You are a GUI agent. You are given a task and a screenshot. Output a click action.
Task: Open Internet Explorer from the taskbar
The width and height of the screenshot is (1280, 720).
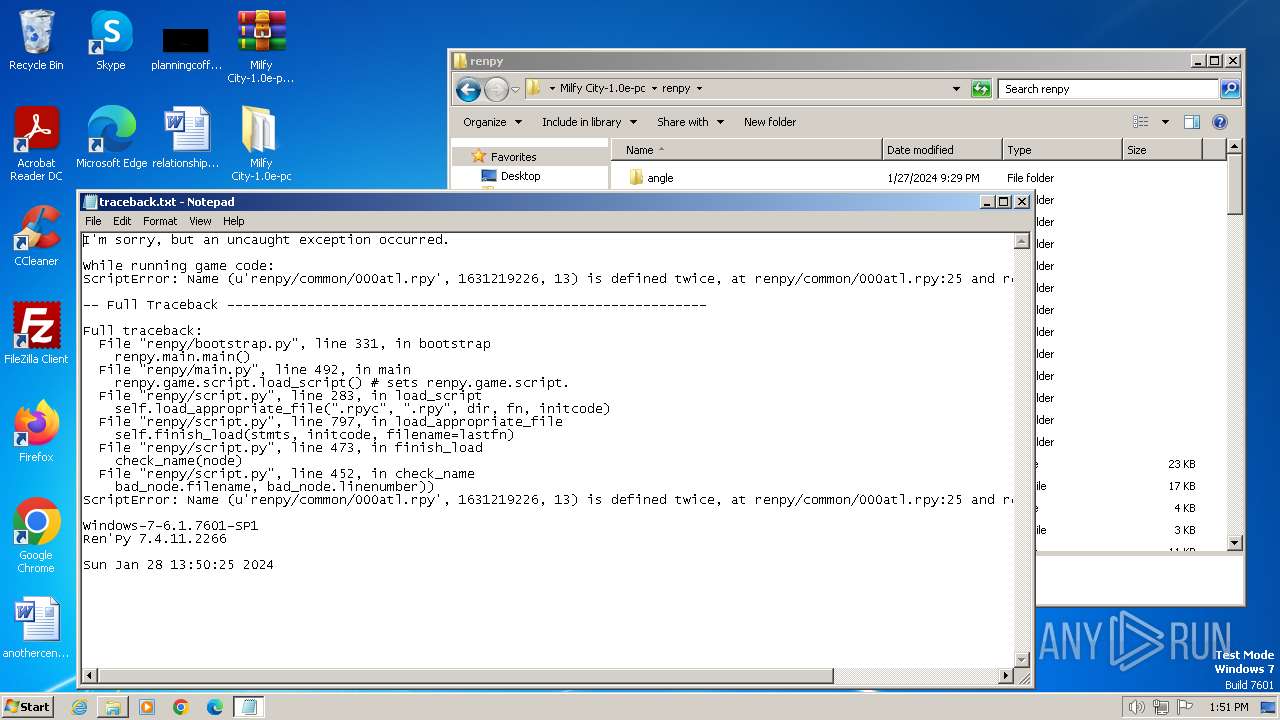(79, 707)
